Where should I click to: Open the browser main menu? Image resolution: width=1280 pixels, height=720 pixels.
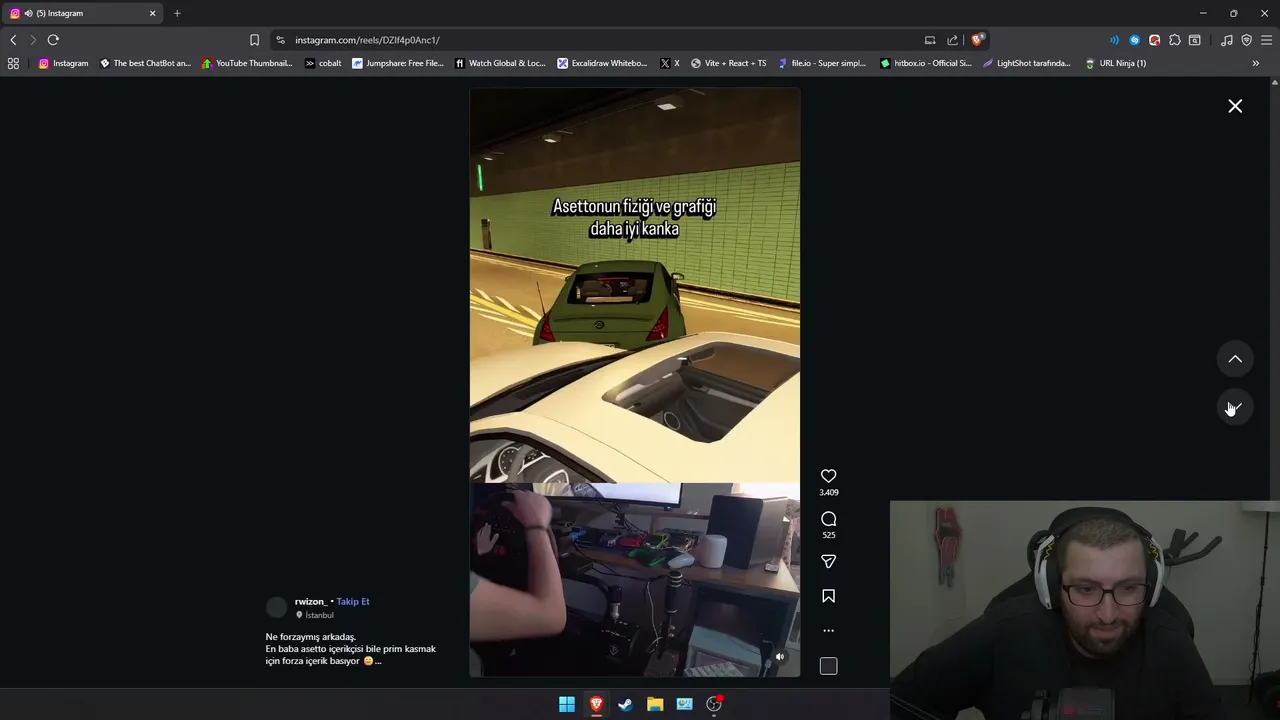(1267, 40)
